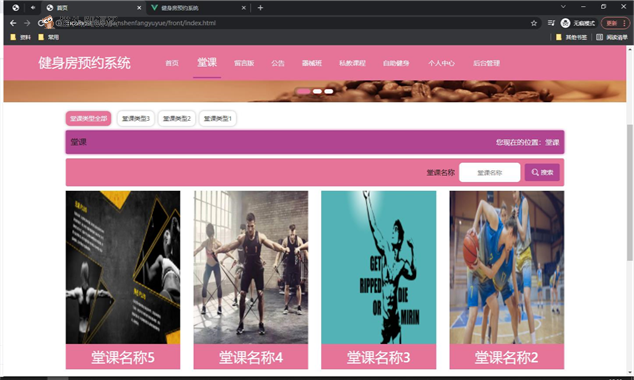Open 个人中心 in the site navigation
This screenshot has height=380, width=634.
pyautogui.click(x=442, y=63)
